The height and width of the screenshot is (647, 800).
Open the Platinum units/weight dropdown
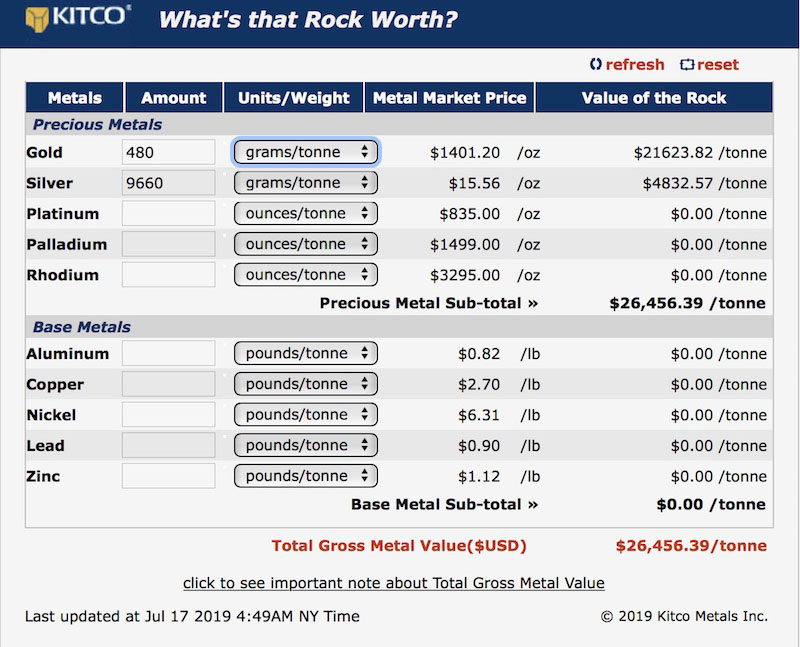[306, 213]
